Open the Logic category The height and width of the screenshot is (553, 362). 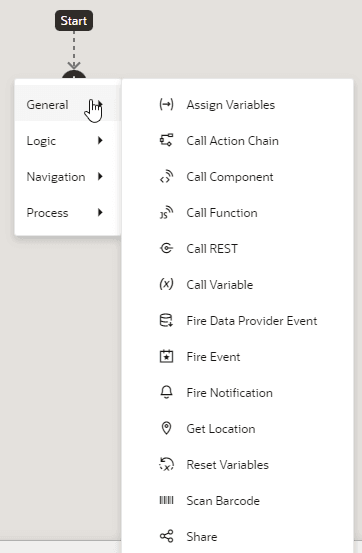[x=68, y=141]
